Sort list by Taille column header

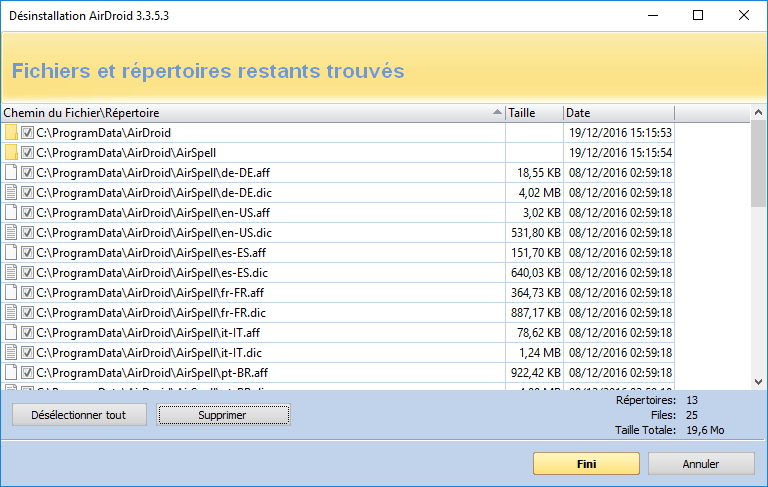pos(534,113)
